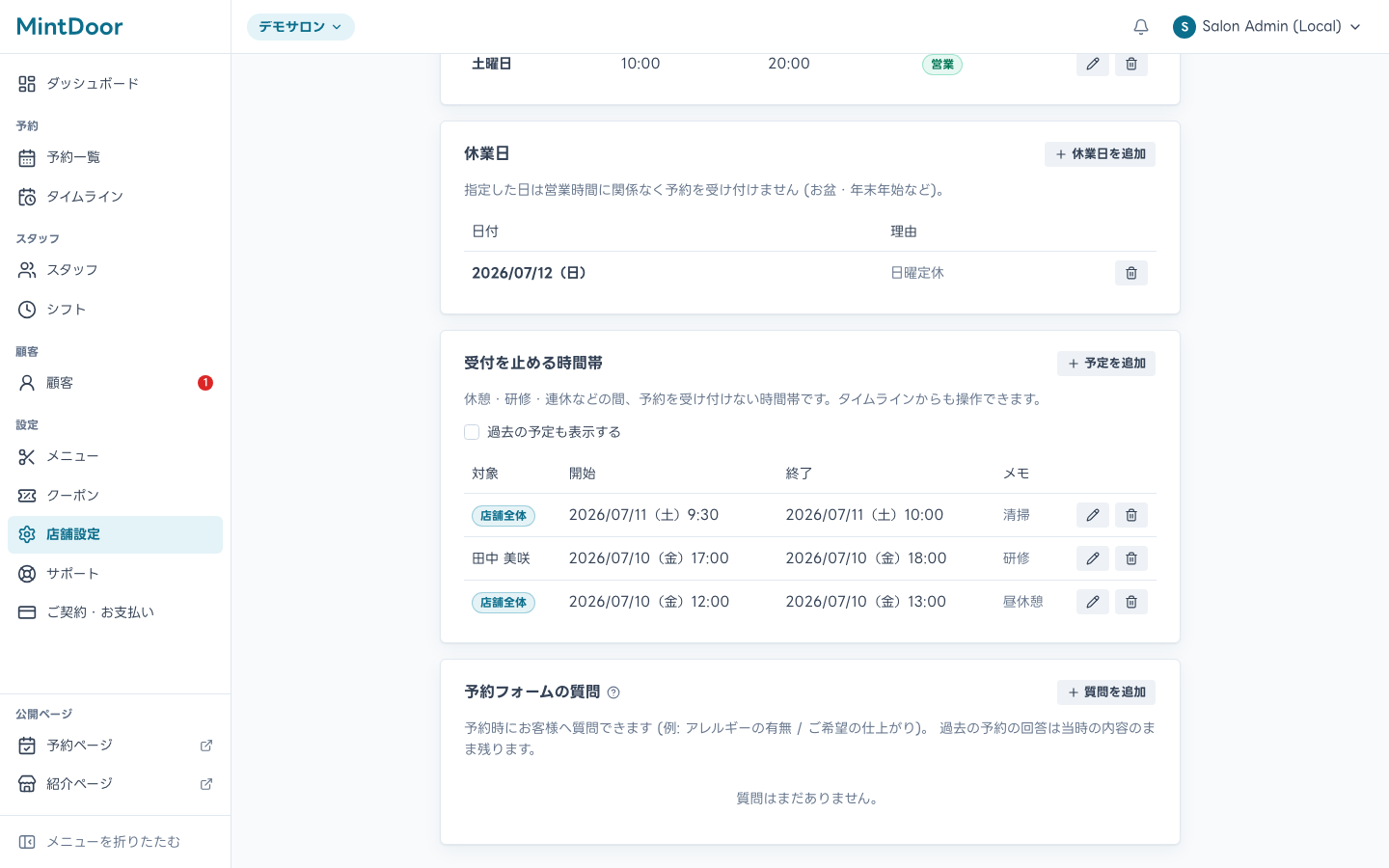Click the 土曜日 closing time 20:00
The width and height of the screenshot is (1389, 868).
pos(789,64)
